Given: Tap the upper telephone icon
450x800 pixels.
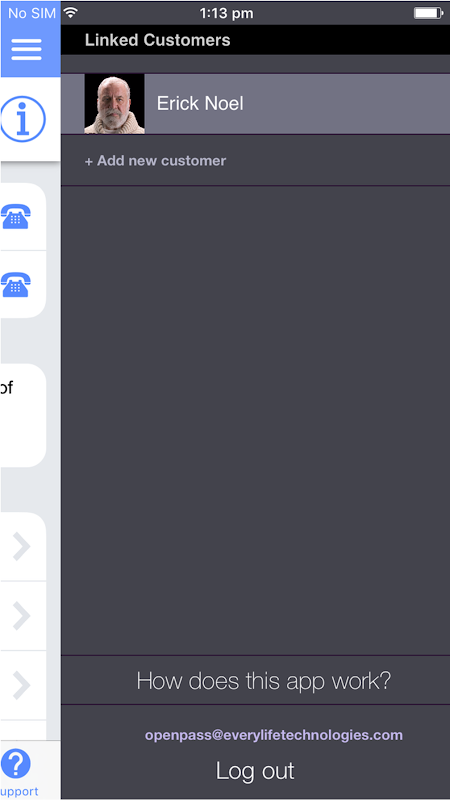Looking at the screenshot, I should pos(16,216).
